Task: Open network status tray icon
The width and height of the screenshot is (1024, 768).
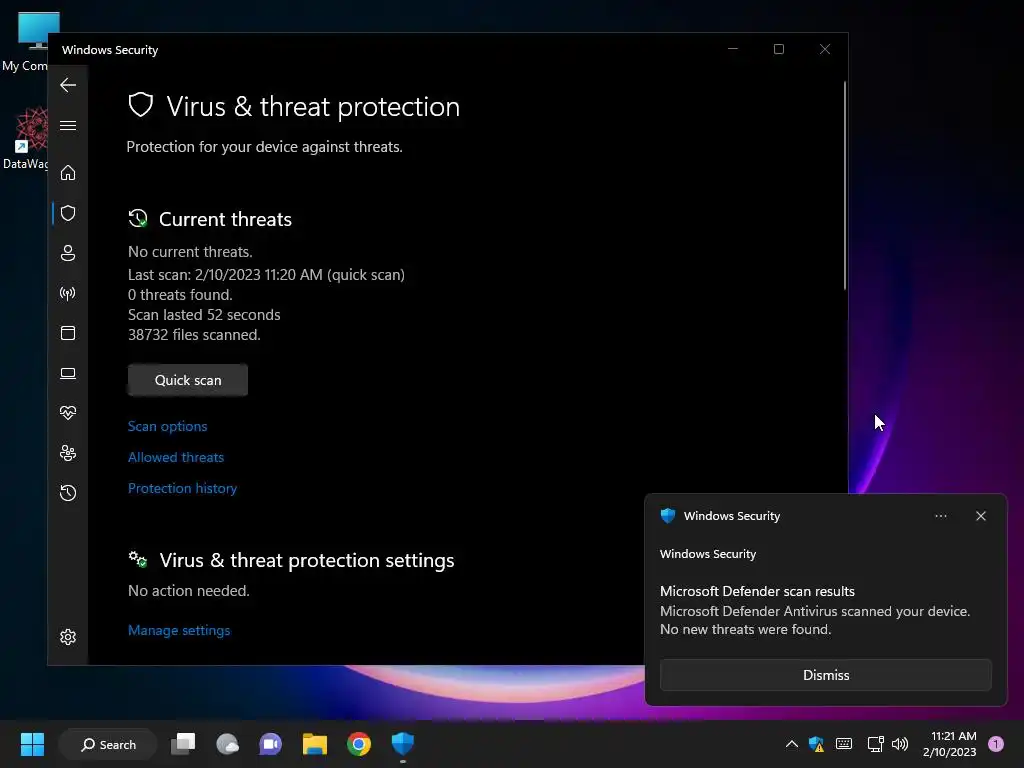Action: [x=875, y=744]
